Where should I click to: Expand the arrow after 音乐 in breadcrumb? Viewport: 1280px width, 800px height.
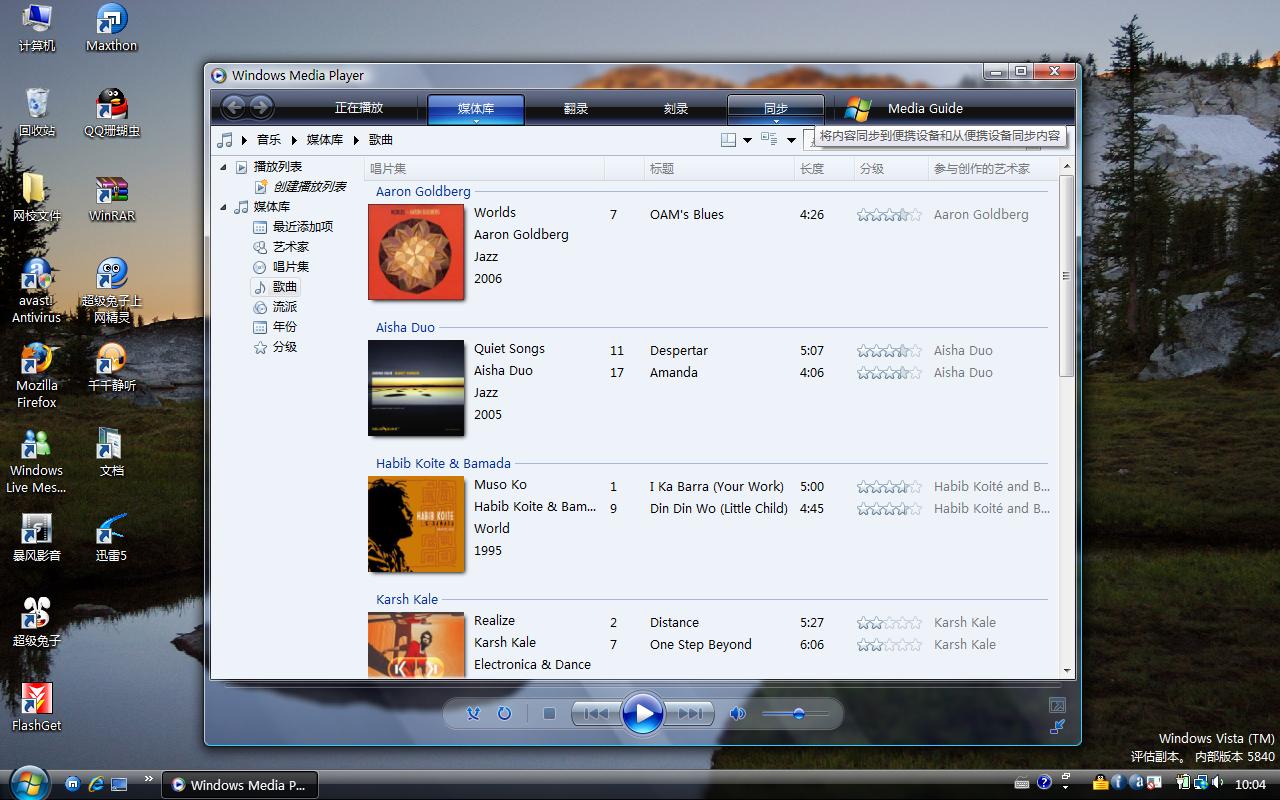294,140
